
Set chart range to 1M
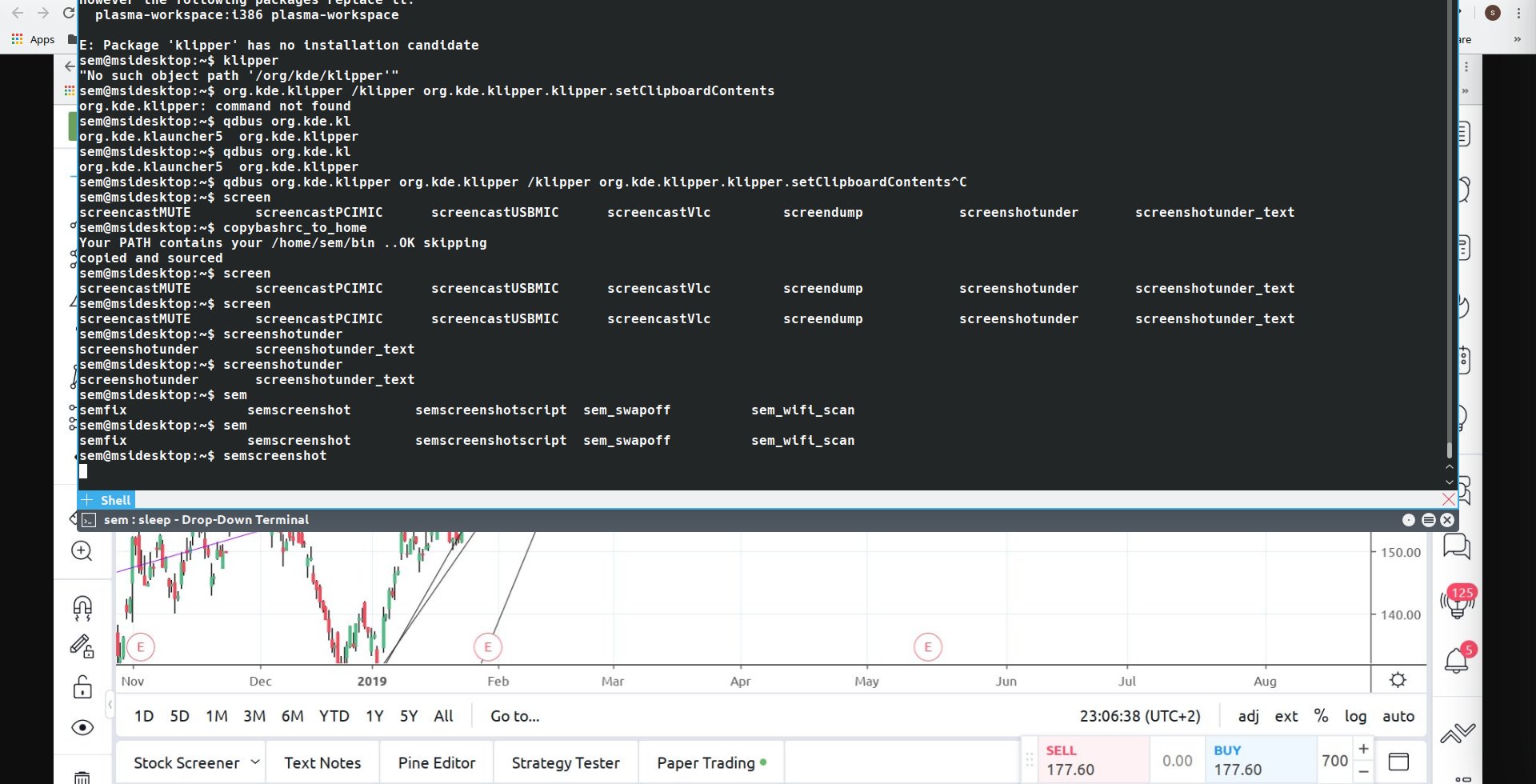(217, 716)
